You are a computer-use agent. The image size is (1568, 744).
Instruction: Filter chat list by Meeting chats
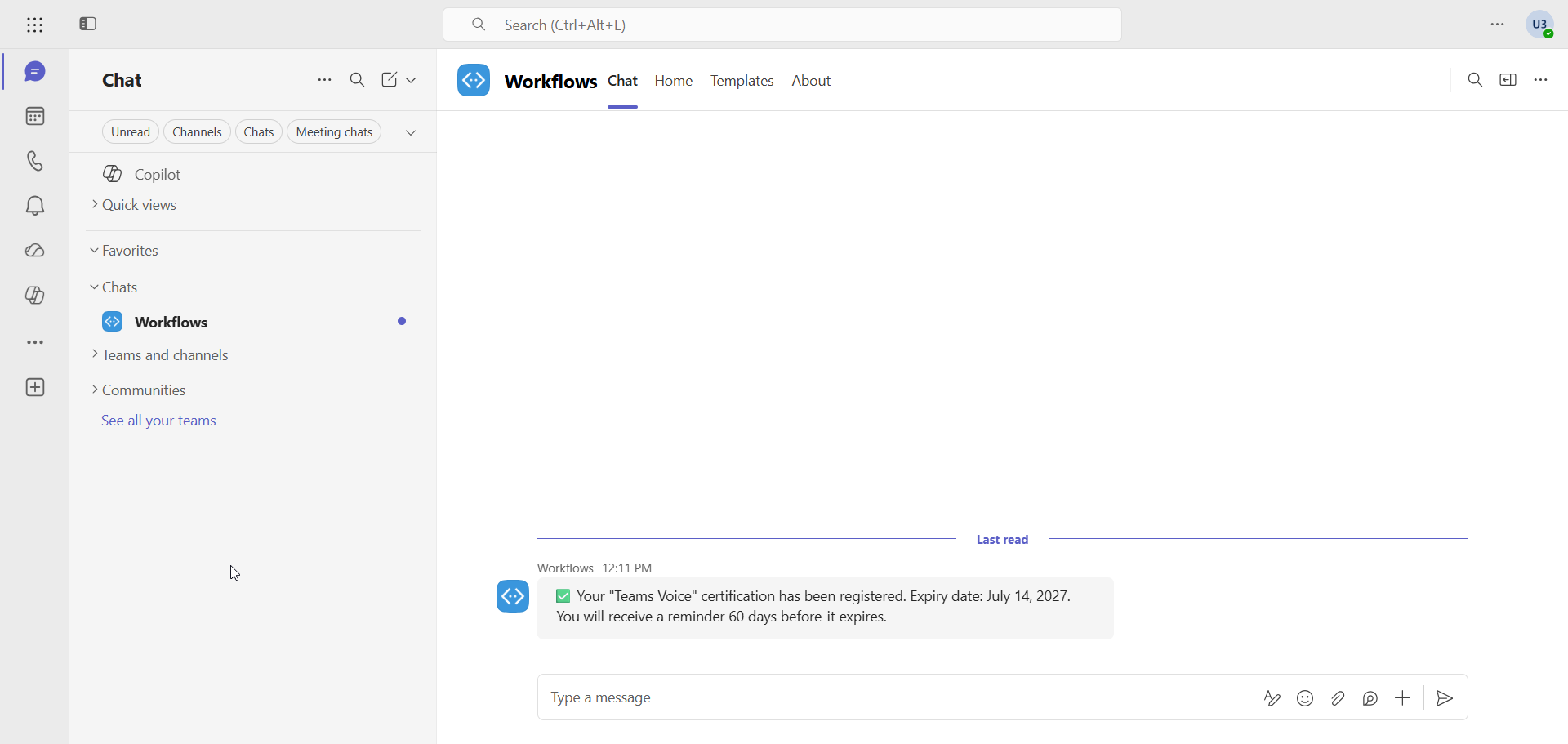pyautogui.click(x=334, y=132)
